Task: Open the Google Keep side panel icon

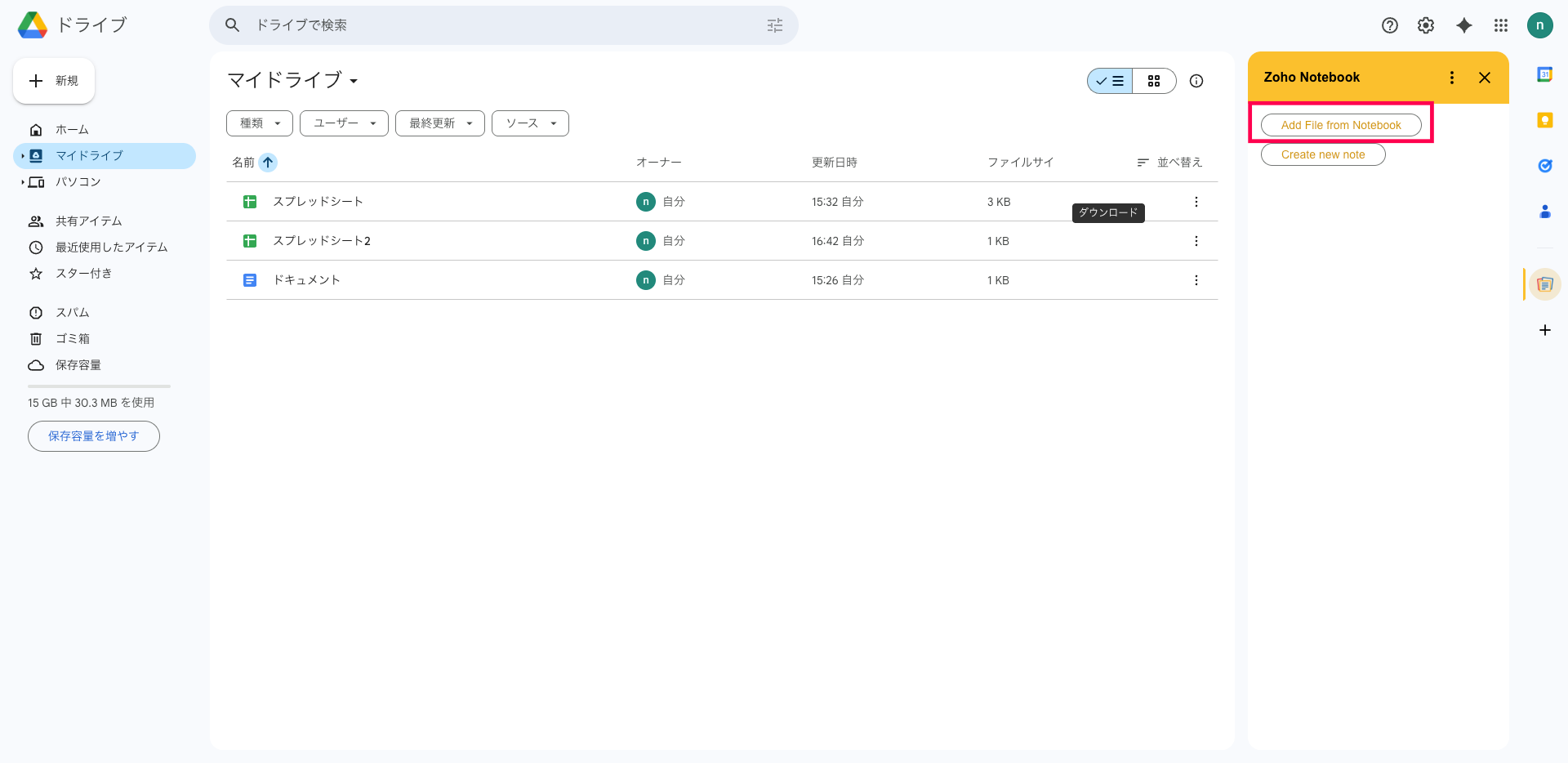Action: (x=1544, y=121)
